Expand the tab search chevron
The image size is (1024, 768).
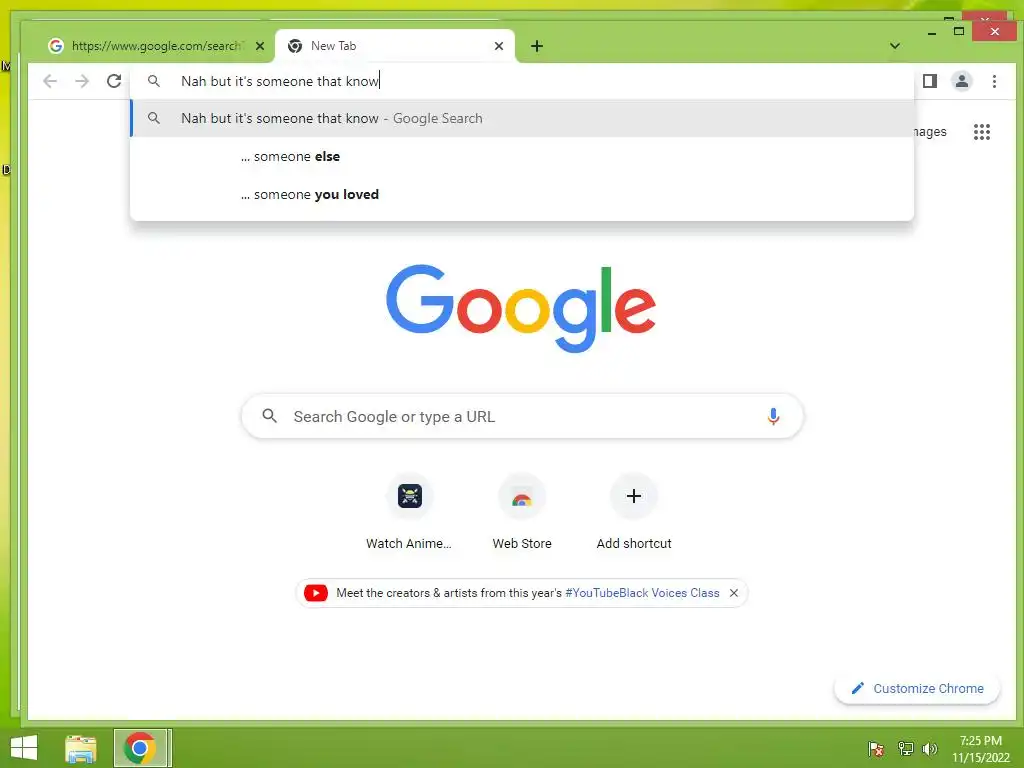click(895, 46)
